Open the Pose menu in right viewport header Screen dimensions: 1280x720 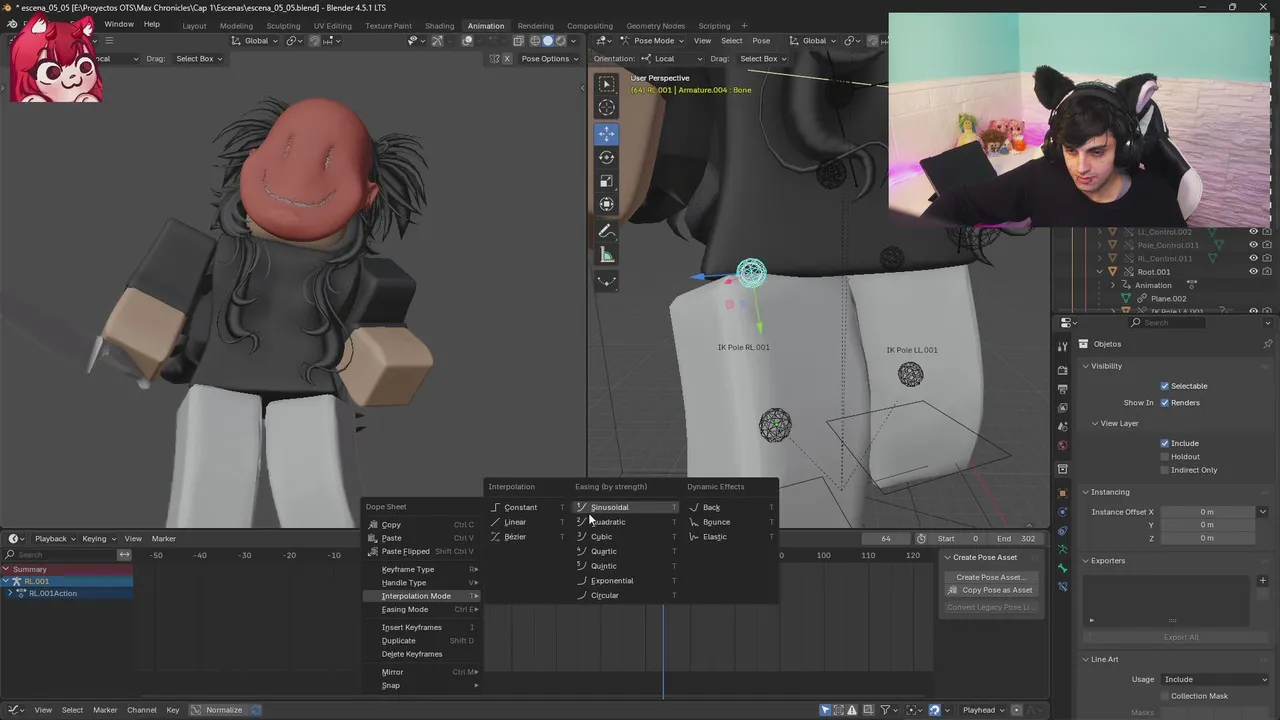pos(761,41)
